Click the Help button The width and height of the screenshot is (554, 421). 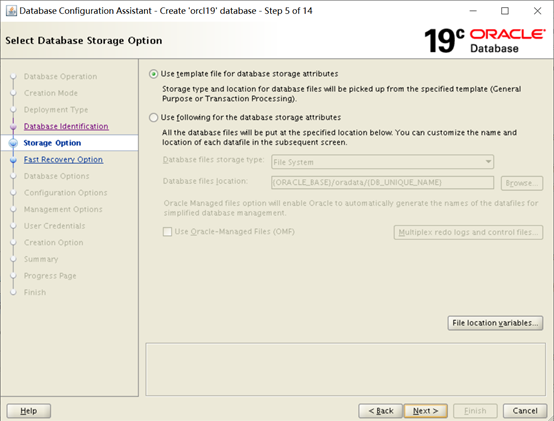coord(29,411)
